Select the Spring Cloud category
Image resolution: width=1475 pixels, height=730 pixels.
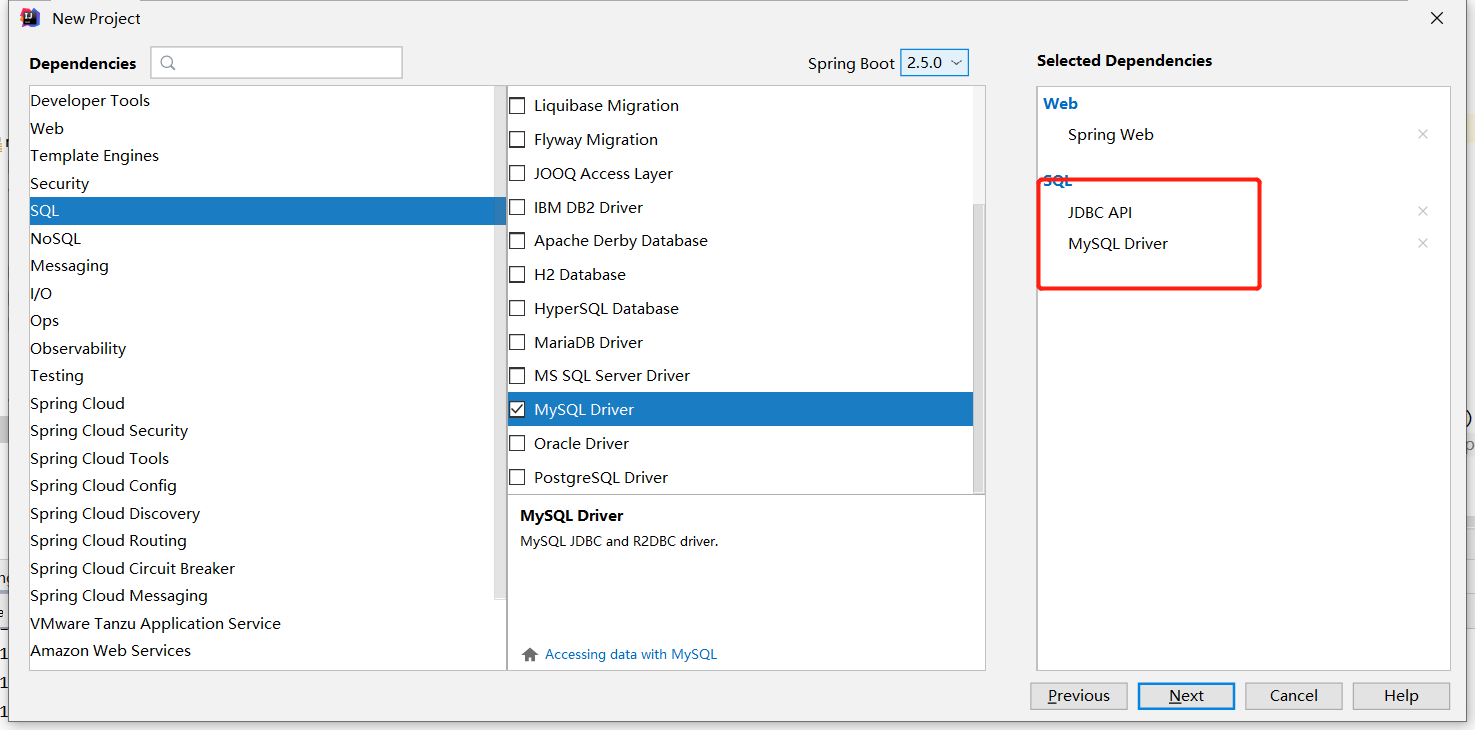[x=262, y=403]
